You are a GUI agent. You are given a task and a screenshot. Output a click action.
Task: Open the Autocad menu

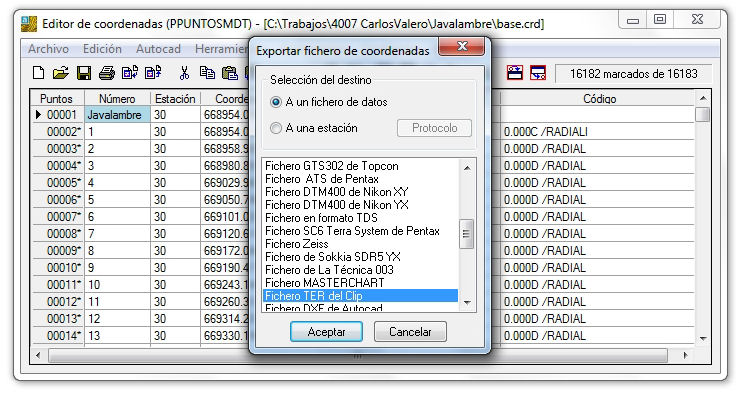click(158, 49)
